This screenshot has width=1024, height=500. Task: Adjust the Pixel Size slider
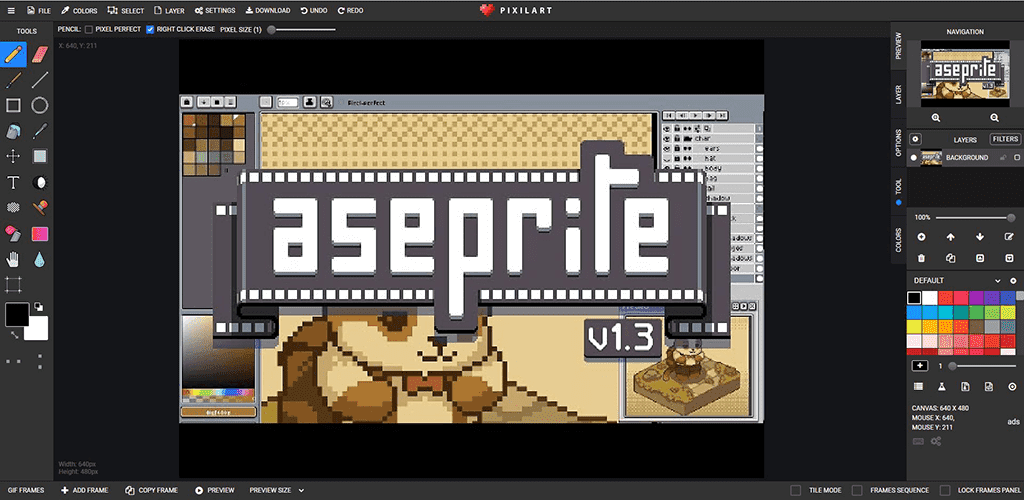302,29
